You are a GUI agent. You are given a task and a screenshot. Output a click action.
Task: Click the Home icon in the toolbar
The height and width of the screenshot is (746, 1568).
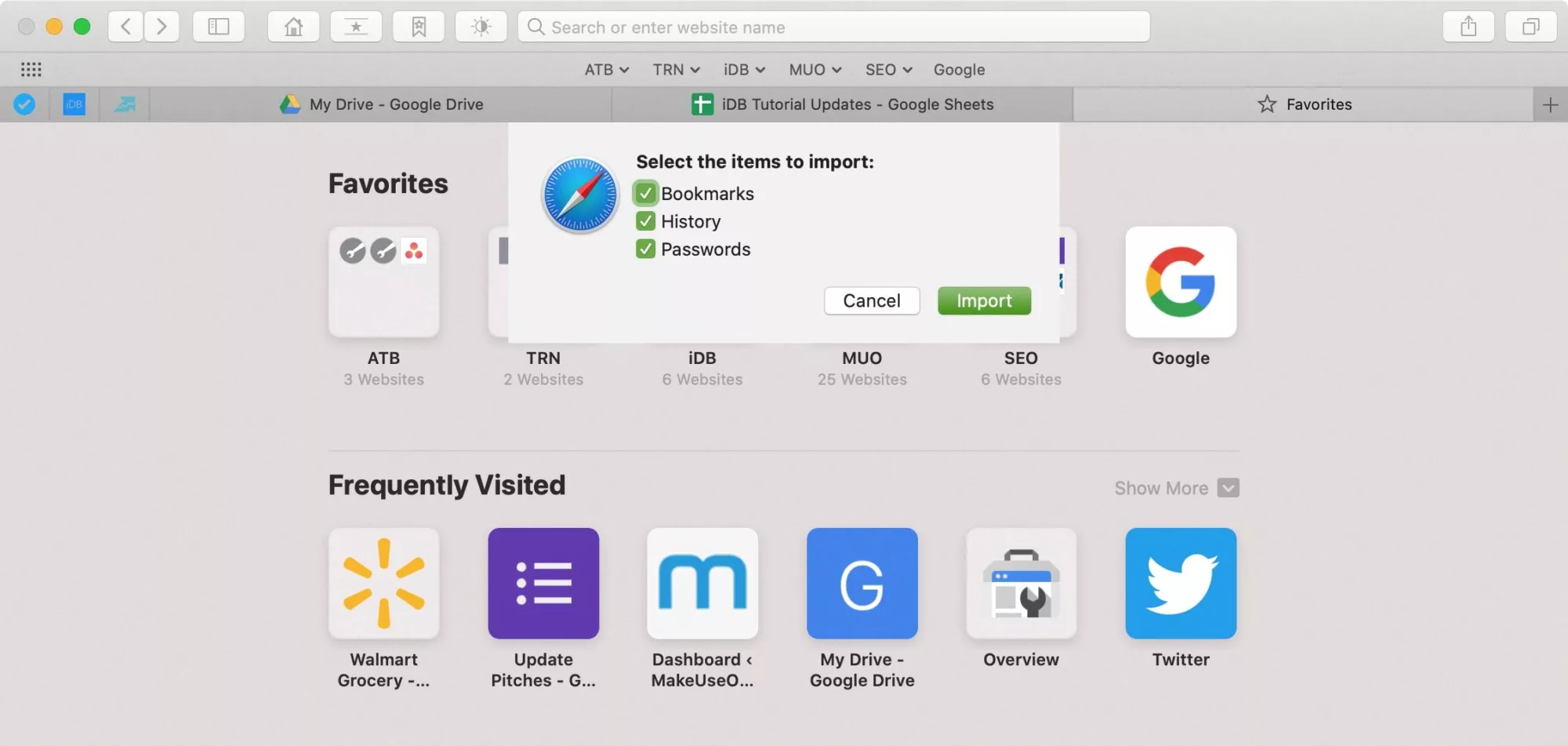coord(293,26)
